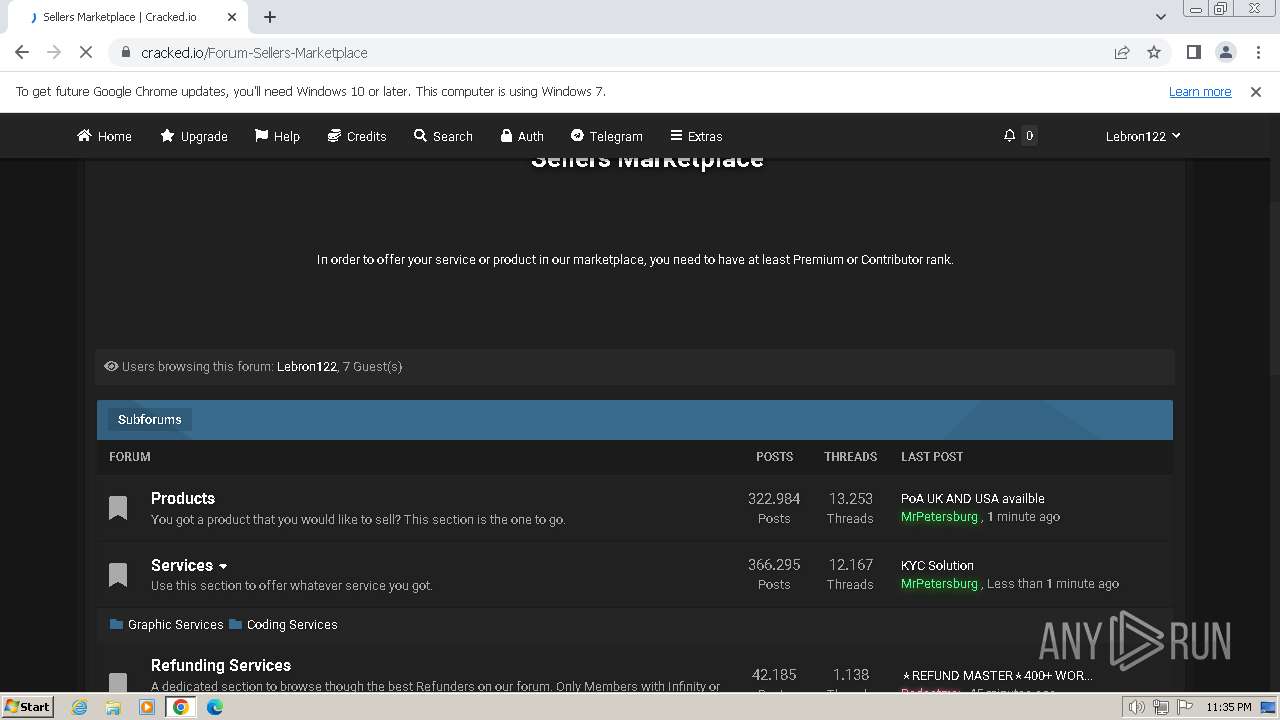Open Coding Services subforum
The image size is (1280, 720).
pyautogui.click(x=292, y=624)
